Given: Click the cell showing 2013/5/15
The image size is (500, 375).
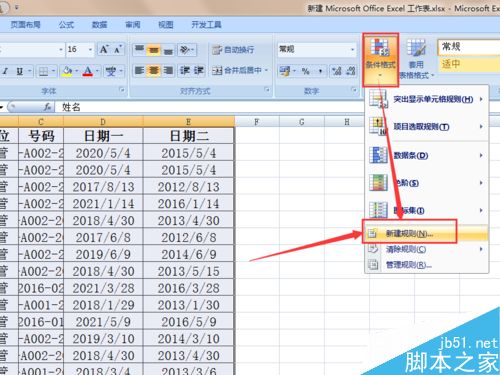Looking at the screenshot, I should 189,271.
